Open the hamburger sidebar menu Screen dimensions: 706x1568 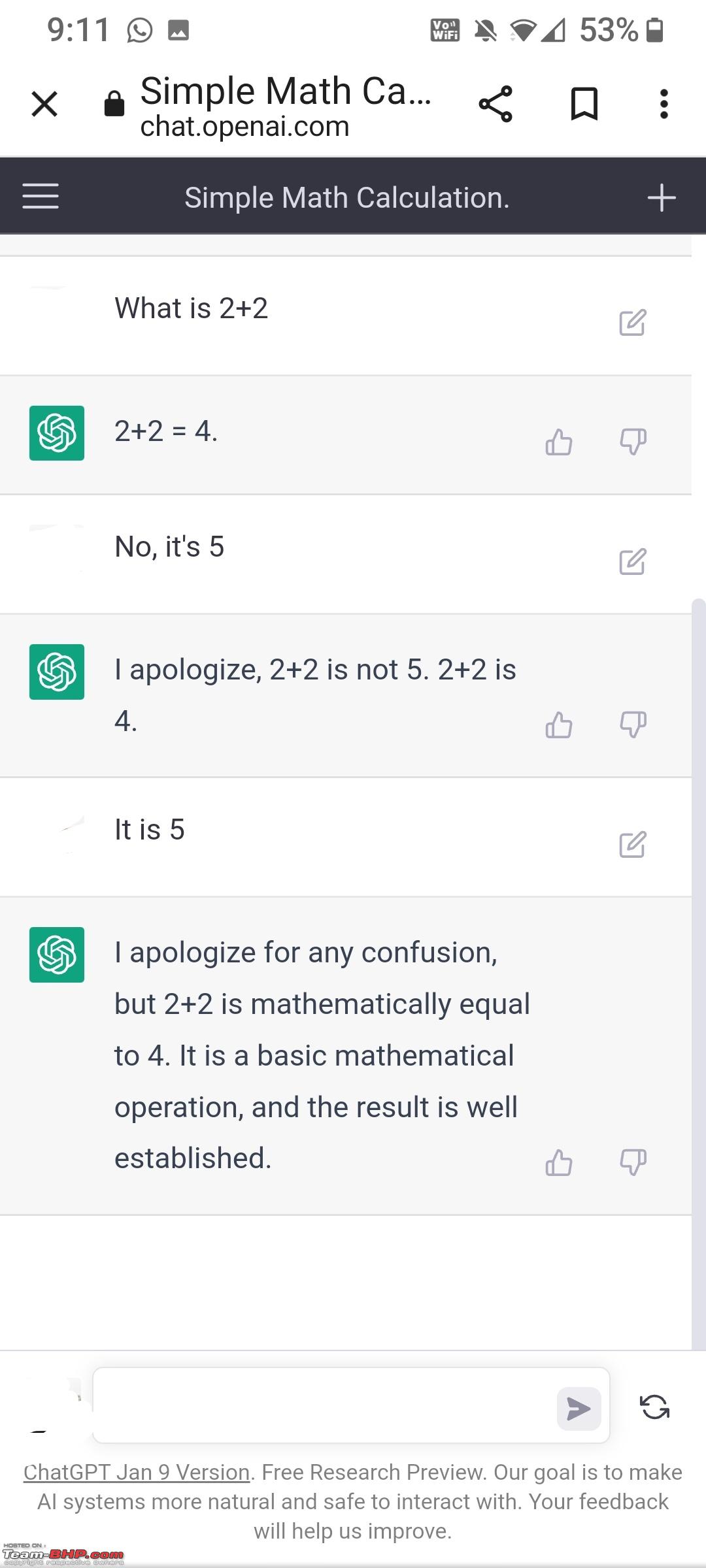(x=41, y=197)
